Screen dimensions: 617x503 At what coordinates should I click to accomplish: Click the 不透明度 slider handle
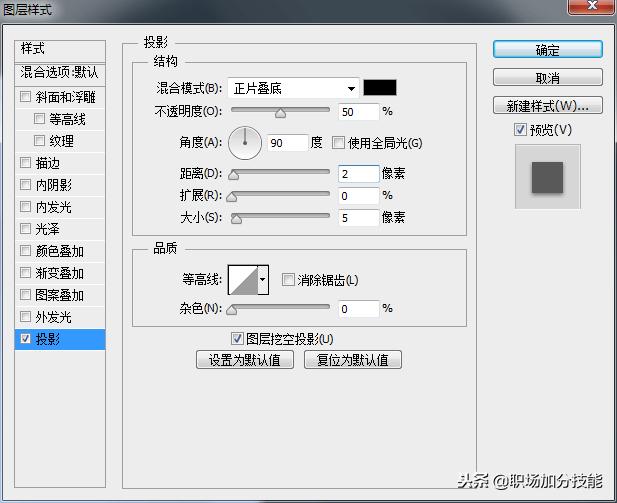click(x=281, y=113)
